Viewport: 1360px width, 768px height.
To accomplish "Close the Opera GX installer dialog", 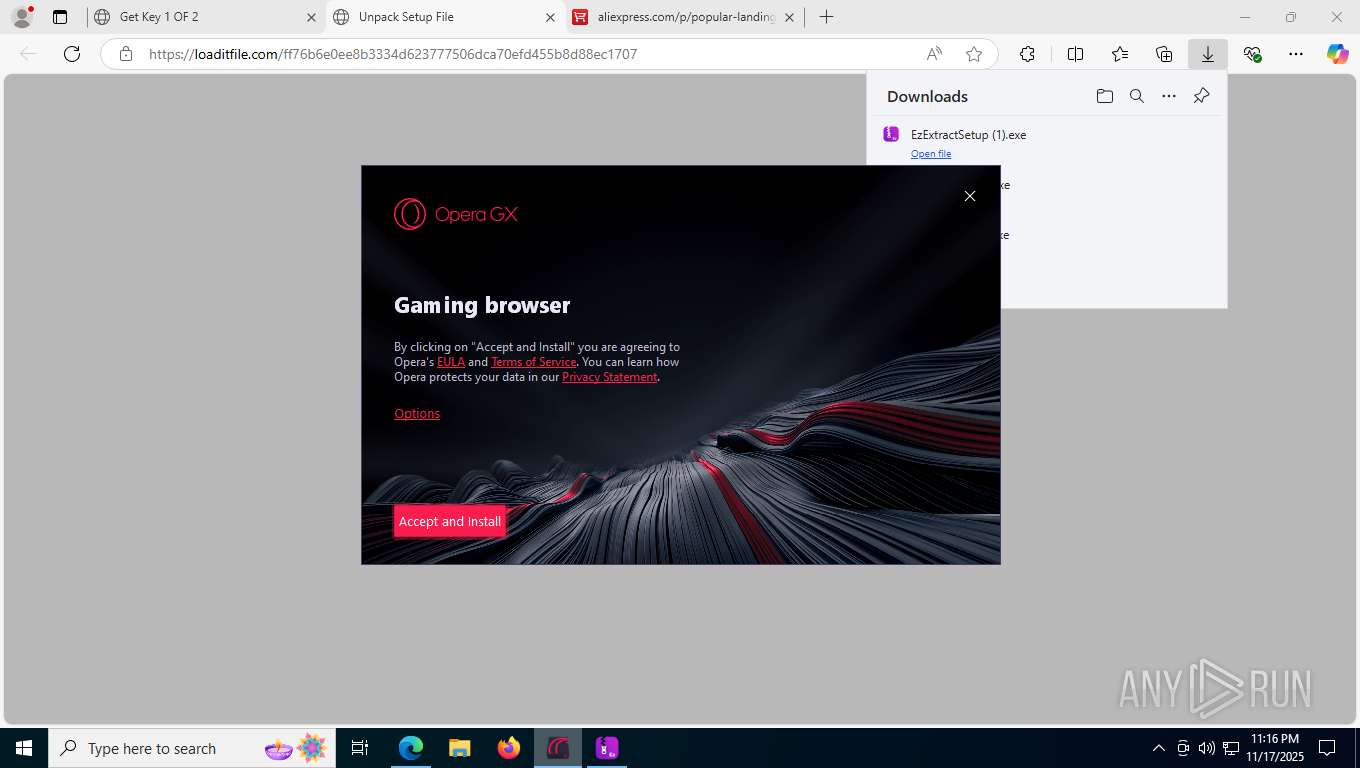I will pyautogui.click(x=969, y=196).
